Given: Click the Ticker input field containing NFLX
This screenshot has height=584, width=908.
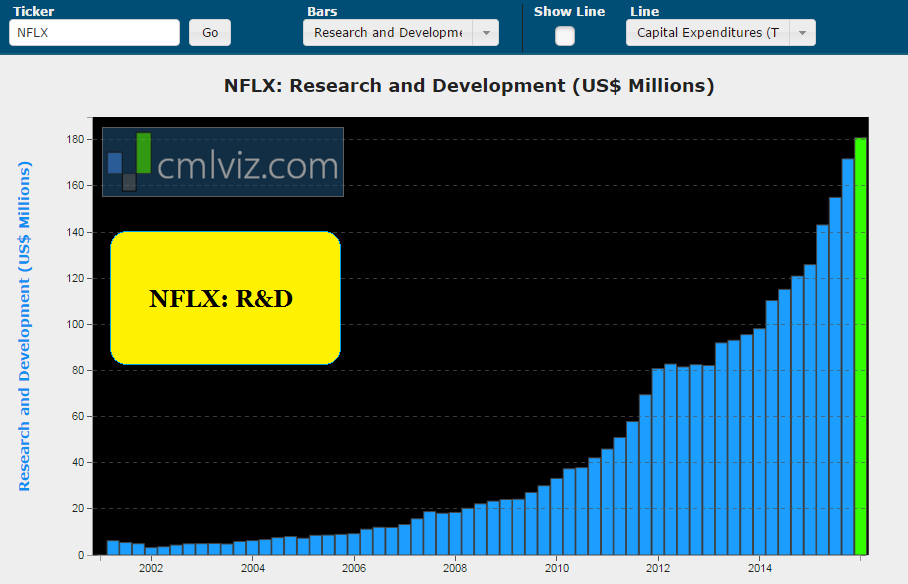Looking at the screenshot, I should [94, 32].
